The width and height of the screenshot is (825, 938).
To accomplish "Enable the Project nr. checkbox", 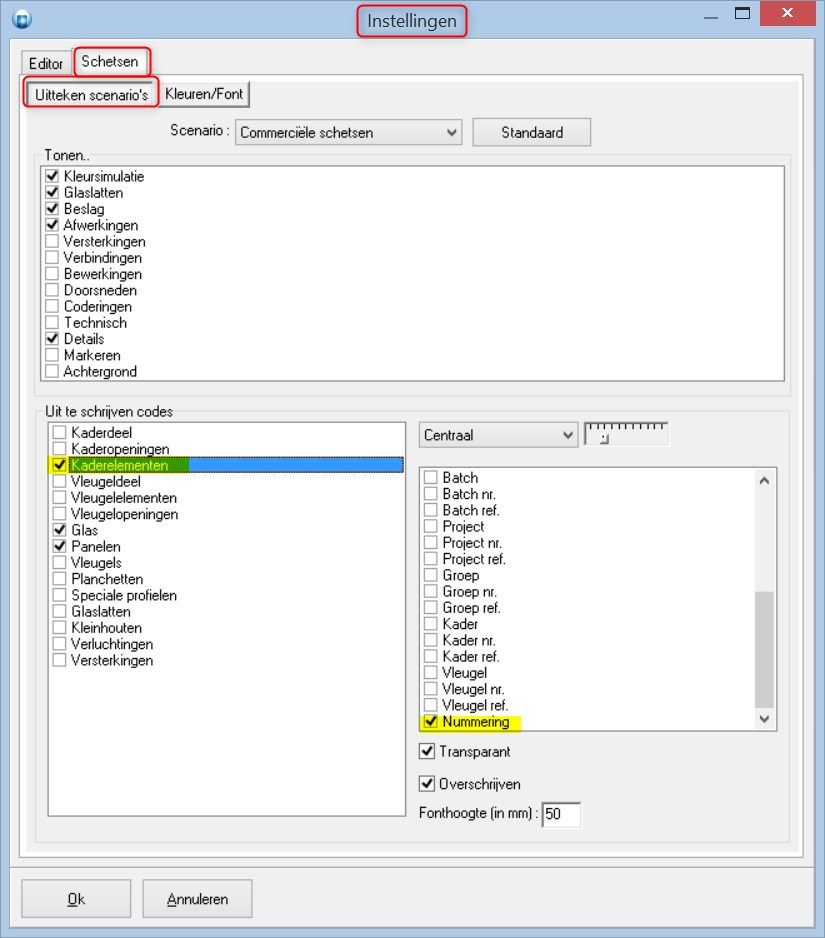I will pyautogui.click(x=431, y=542).
